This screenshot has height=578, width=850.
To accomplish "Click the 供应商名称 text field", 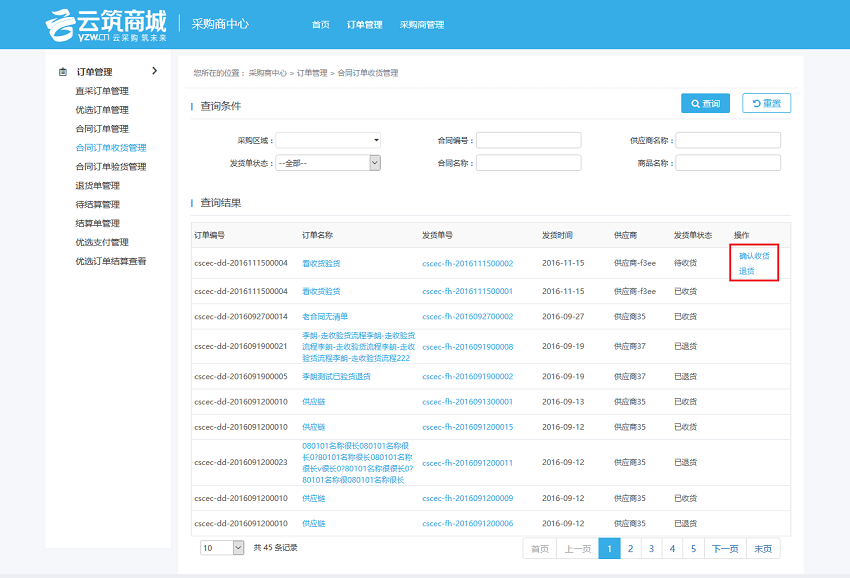I will pyautogui.click(x=727, y=141).
